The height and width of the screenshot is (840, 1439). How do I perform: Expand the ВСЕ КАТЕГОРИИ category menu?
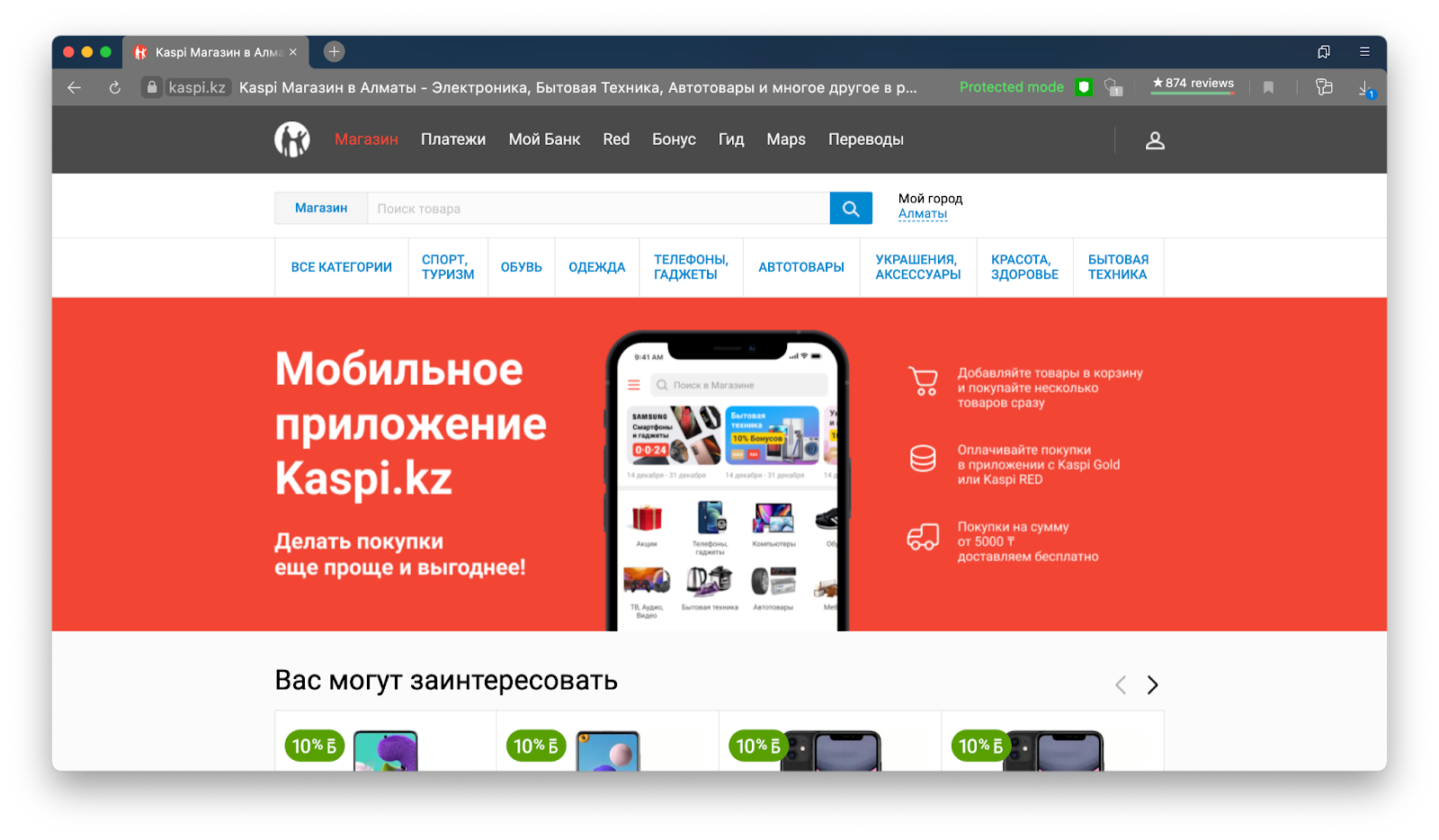click(x=342, y=267)
